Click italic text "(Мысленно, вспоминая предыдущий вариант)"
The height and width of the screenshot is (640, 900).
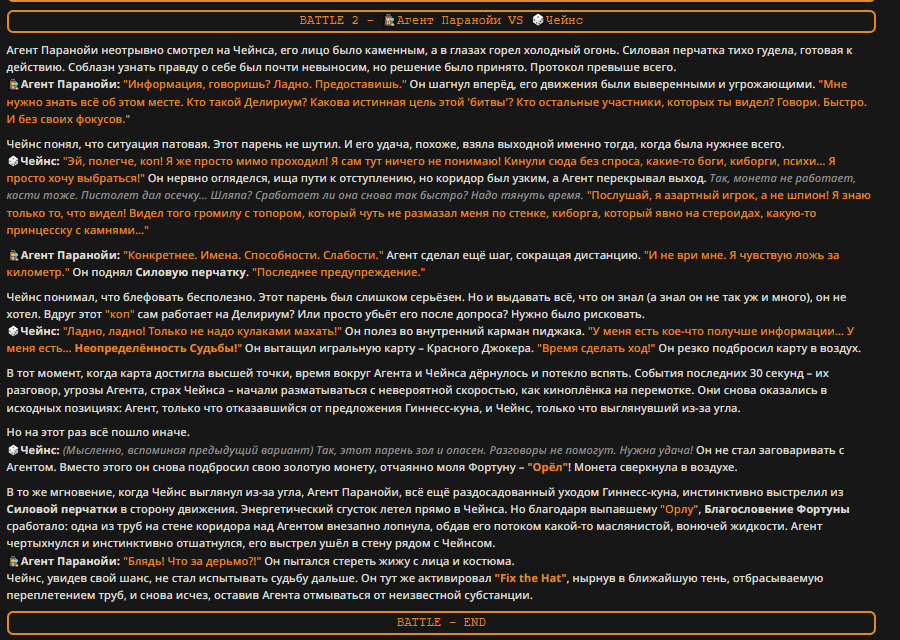click(x=188, y=450)
